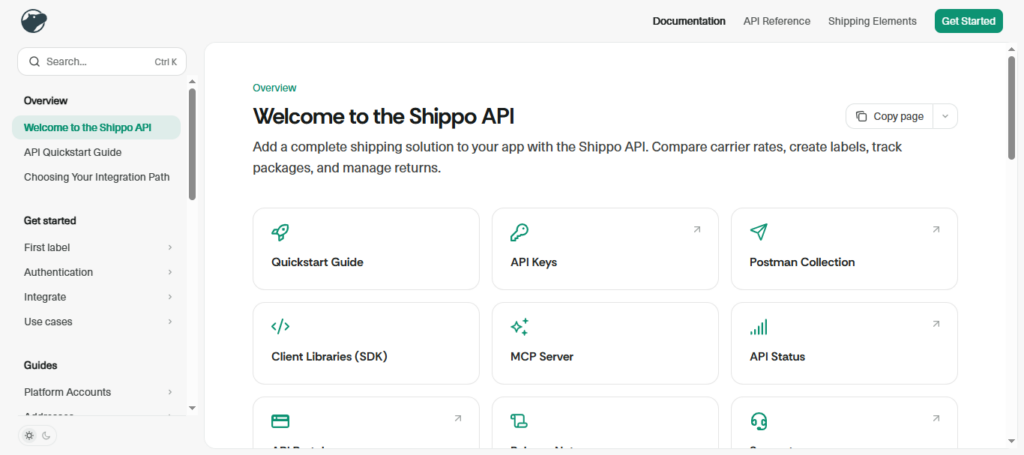Image resolution: width=1024 pixels, height=455 pixels.
Task: Click the key icon on API Keys card
Action: point(519,232)
